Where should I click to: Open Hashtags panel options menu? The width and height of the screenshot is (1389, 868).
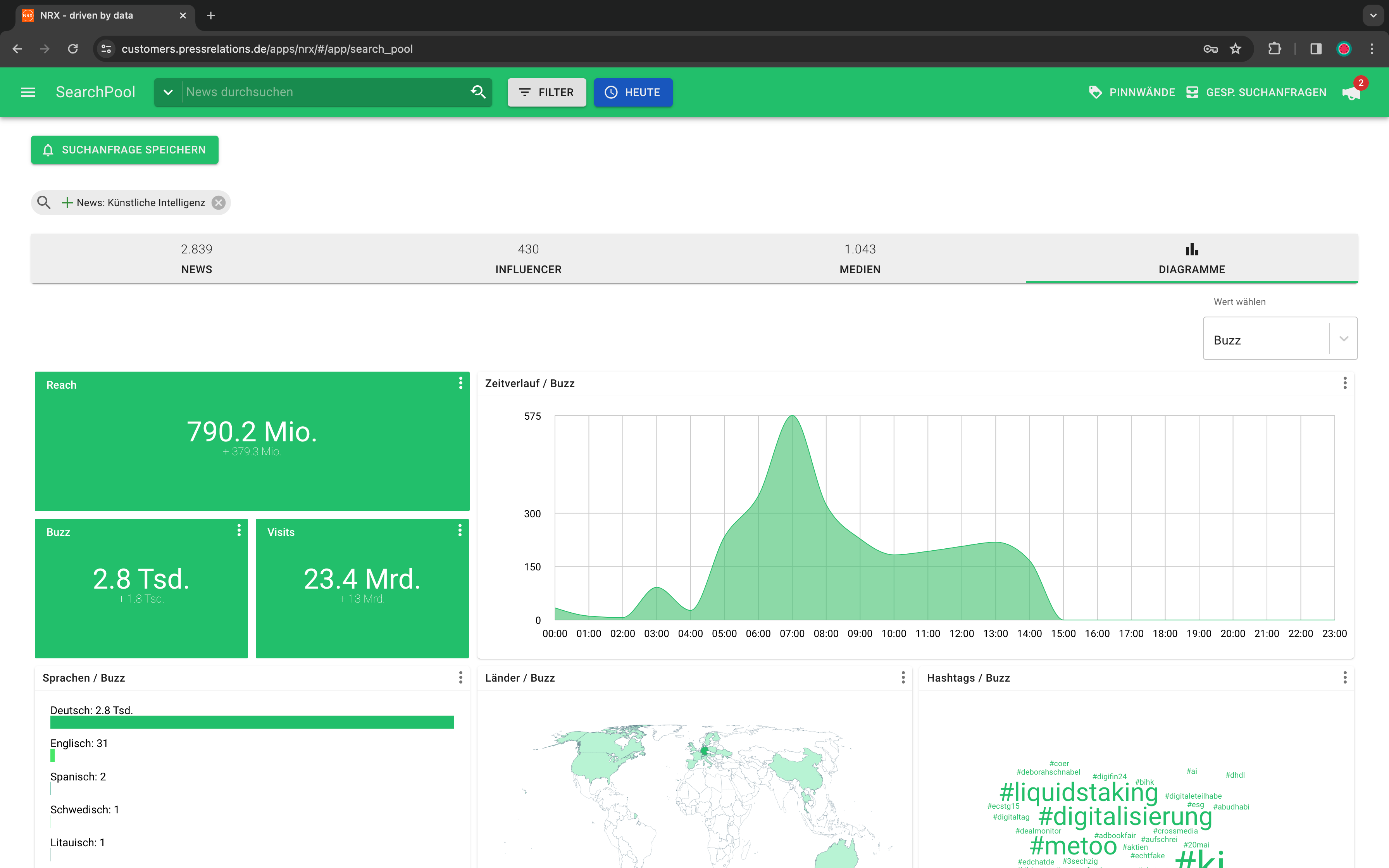[x=1344, y=677]
